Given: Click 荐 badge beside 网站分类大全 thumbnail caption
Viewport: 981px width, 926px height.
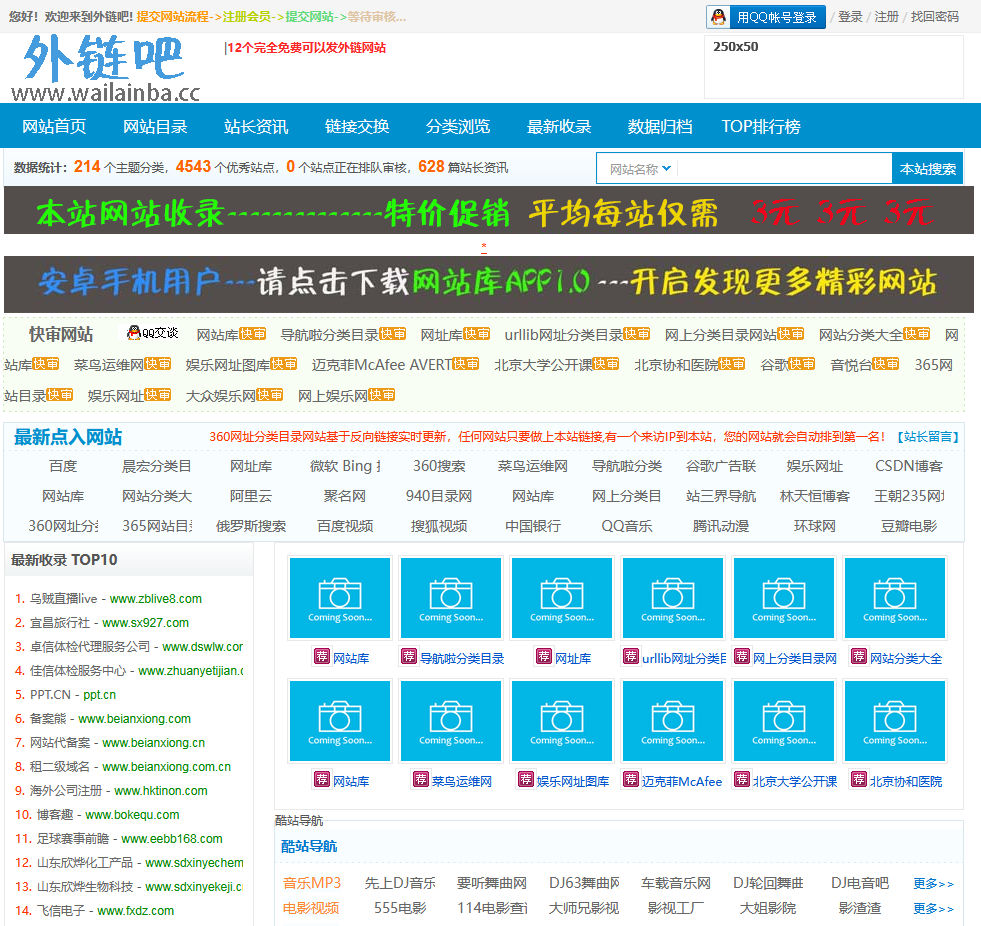Looking at the screenshot, I should tap(859, 656).
